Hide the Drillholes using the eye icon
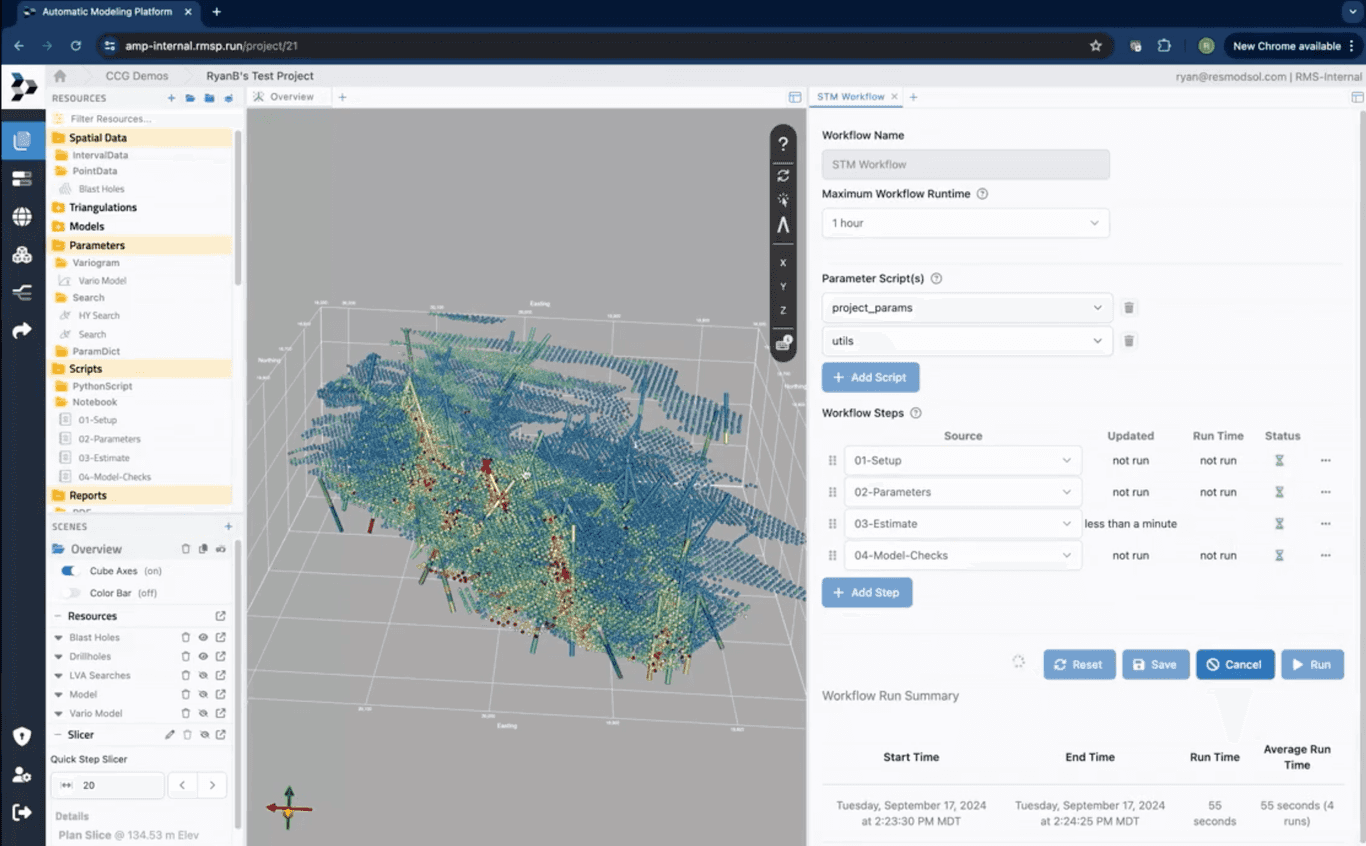The height and width of the screenshot is (846, 1366). click(203, 656)
